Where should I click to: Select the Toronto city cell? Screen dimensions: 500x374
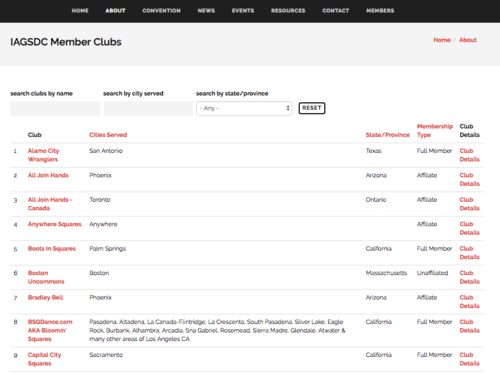pos(100,200)
